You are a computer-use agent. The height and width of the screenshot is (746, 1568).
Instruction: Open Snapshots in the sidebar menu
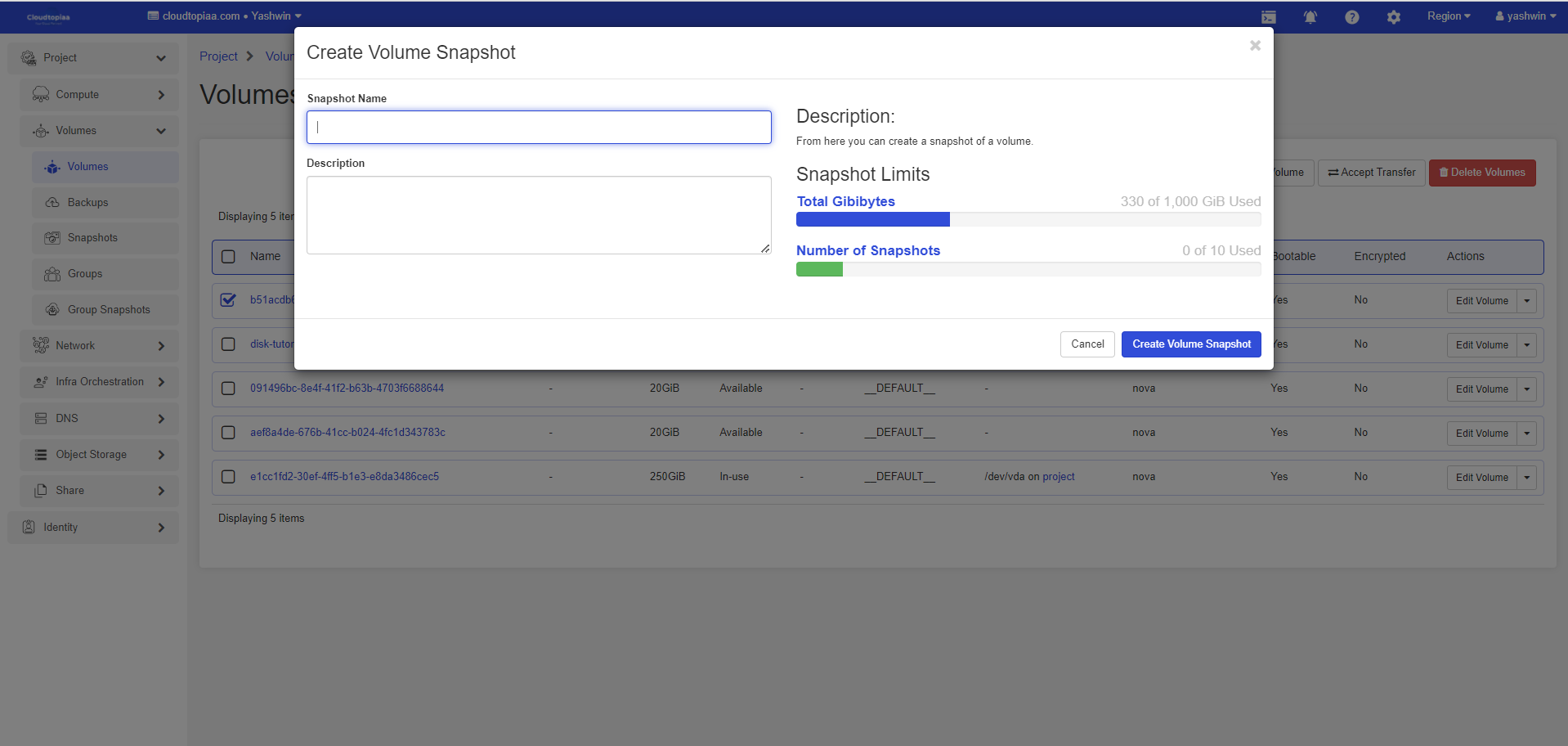click(x=92, y=238)
